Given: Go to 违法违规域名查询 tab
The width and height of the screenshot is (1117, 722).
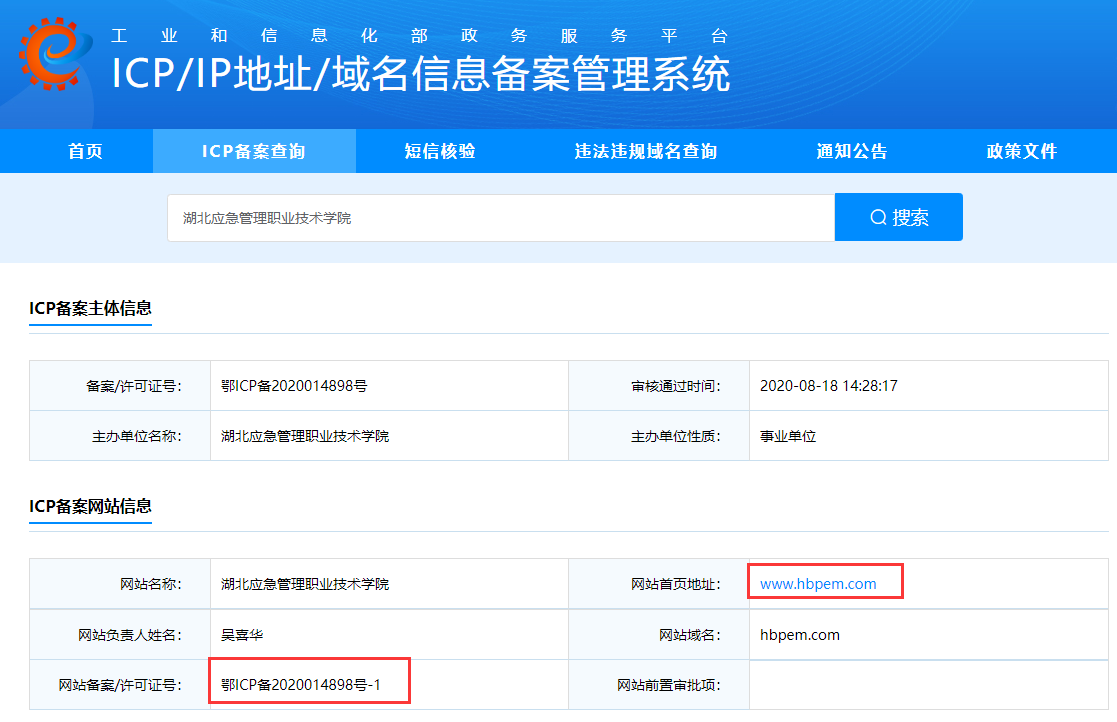Looking at the screenshot, I should [645, 151].
